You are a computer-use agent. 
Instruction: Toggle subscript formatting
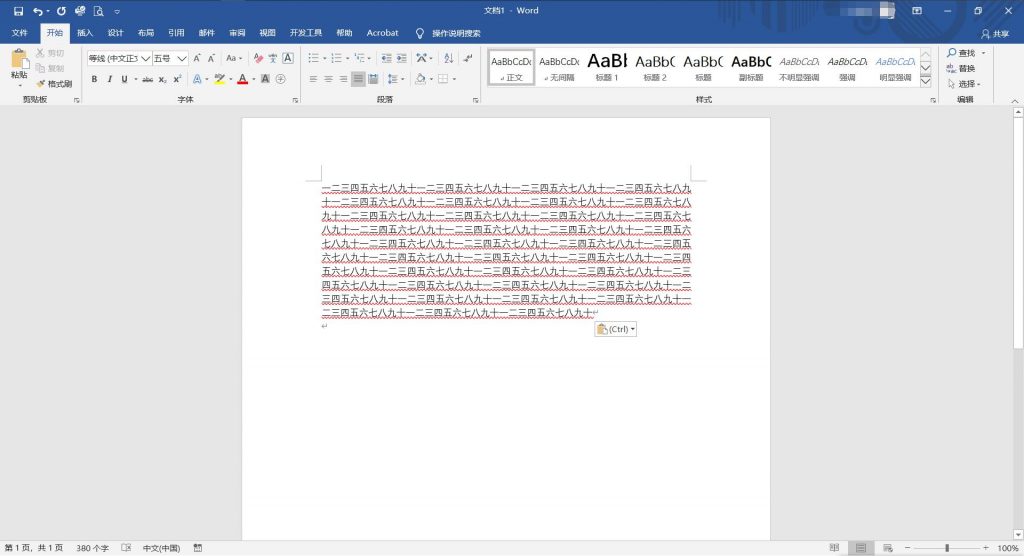(163, 79)
